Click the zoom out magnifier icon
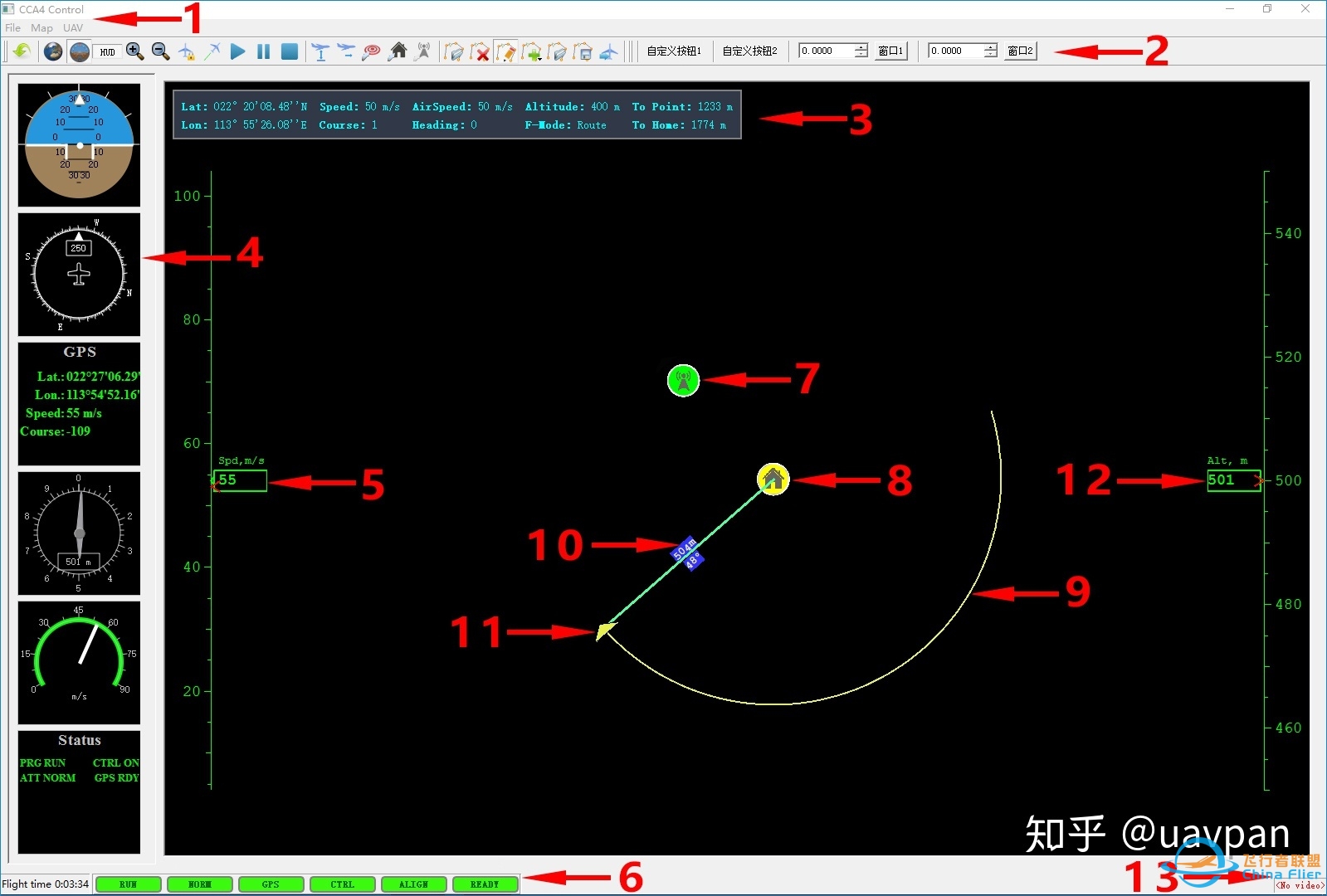Viewport: 1327px width, 896px height. (160, 51)
